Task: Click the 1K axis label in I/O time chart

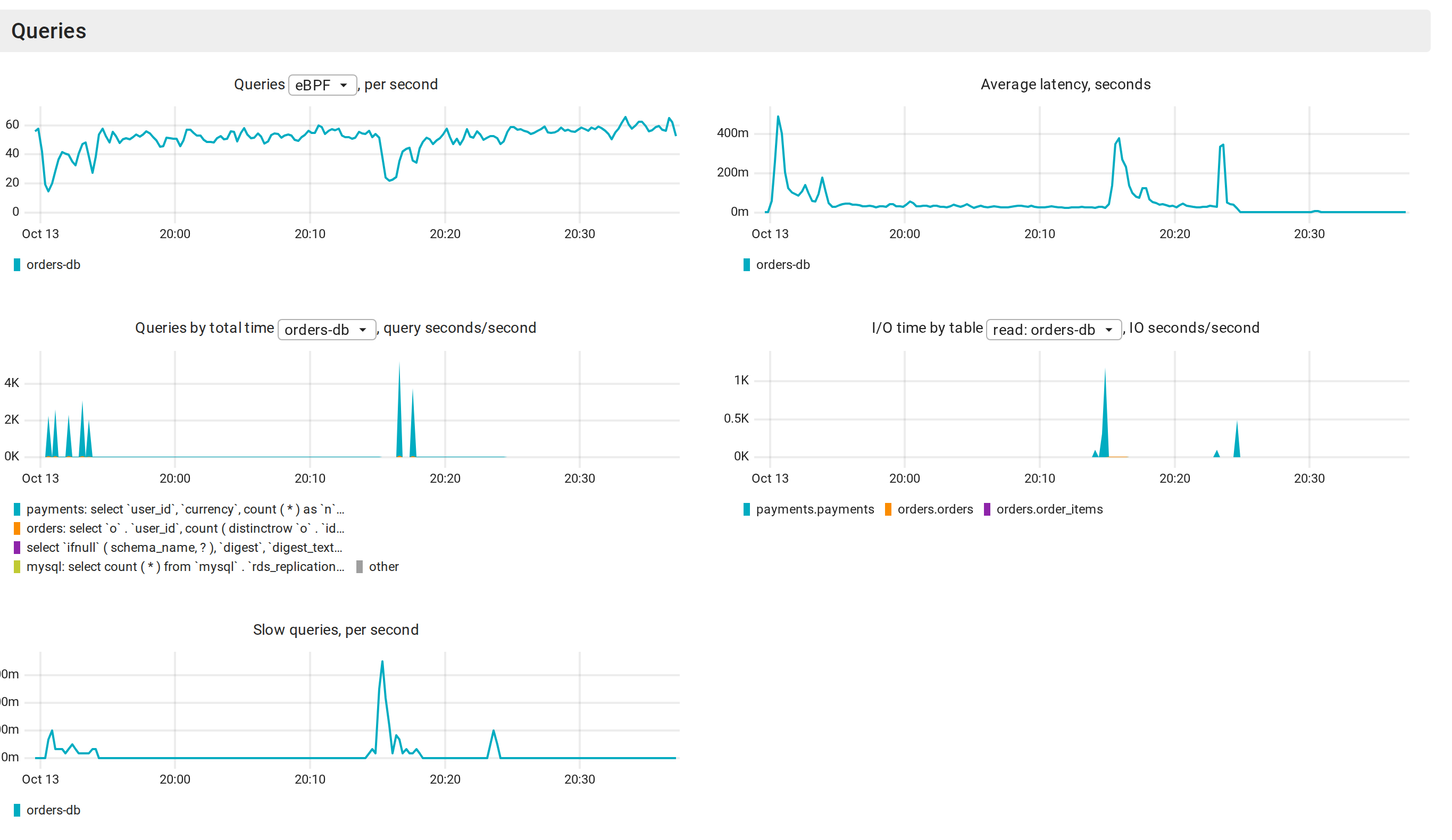Action: [x=741, y=380]
